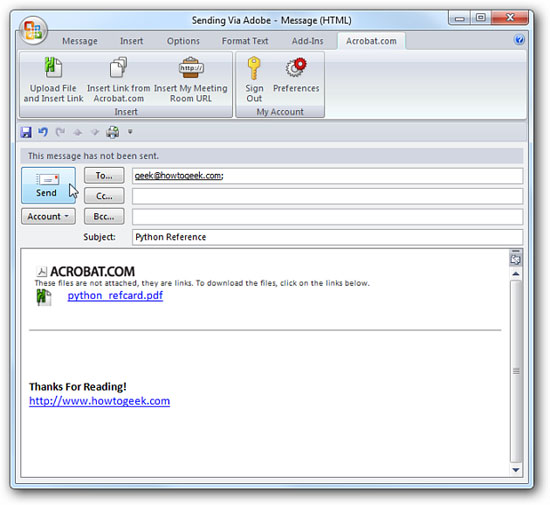Click the Send button
Screen dimensions: 550x505
(x=48, y=185)
